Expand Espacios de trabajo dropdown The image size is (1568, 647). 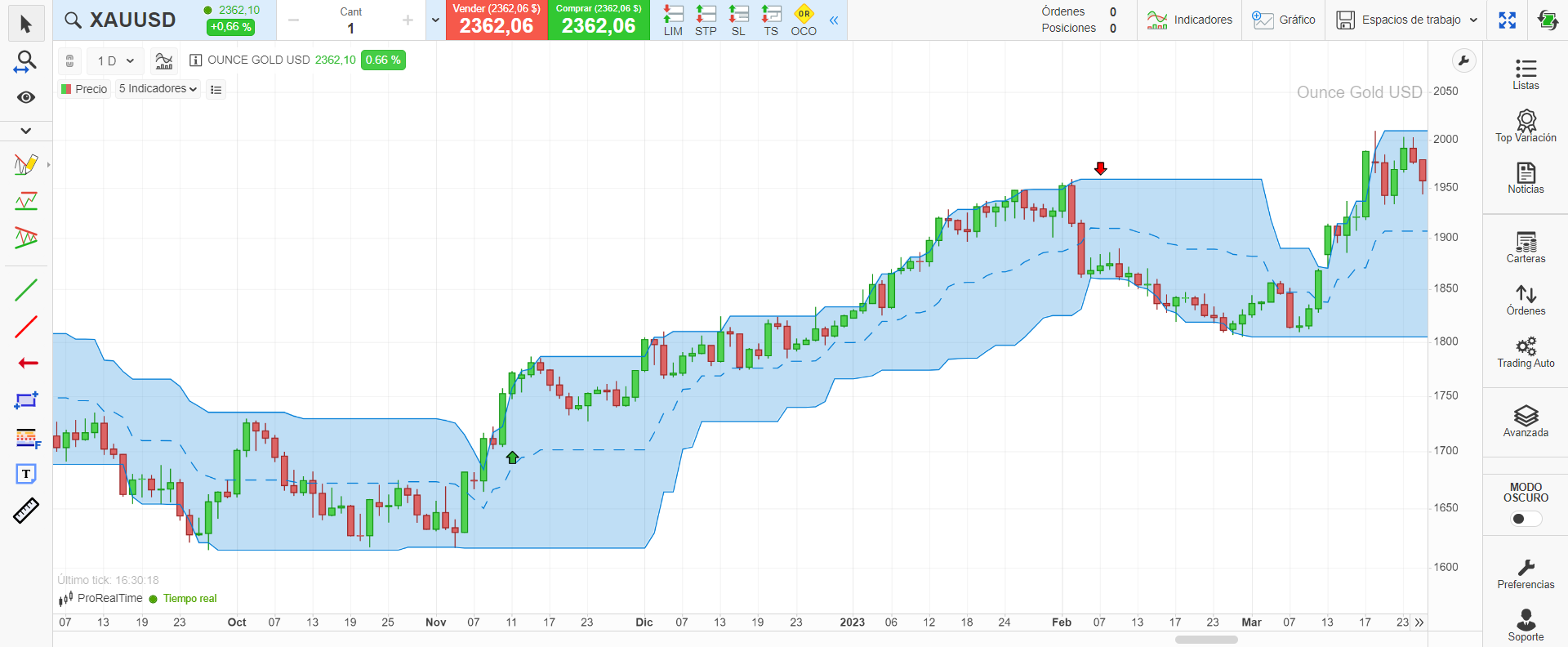[x=1407, y=20]
